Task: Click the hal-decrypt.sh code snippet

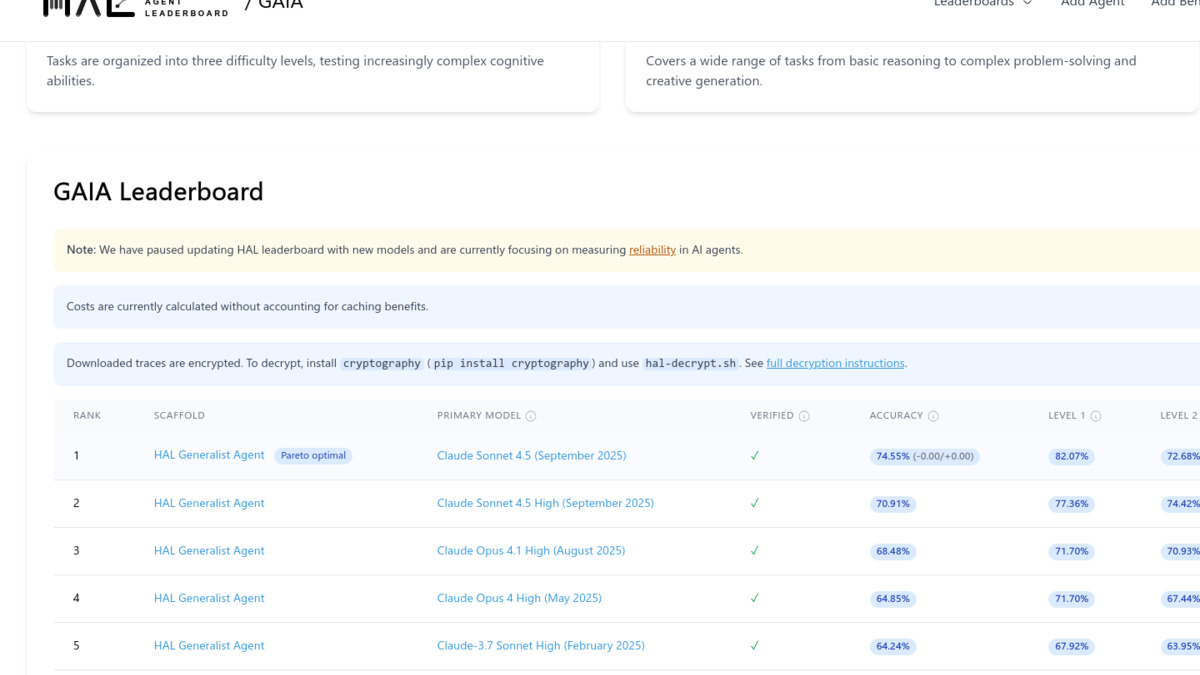Action: tap(690, 363)
